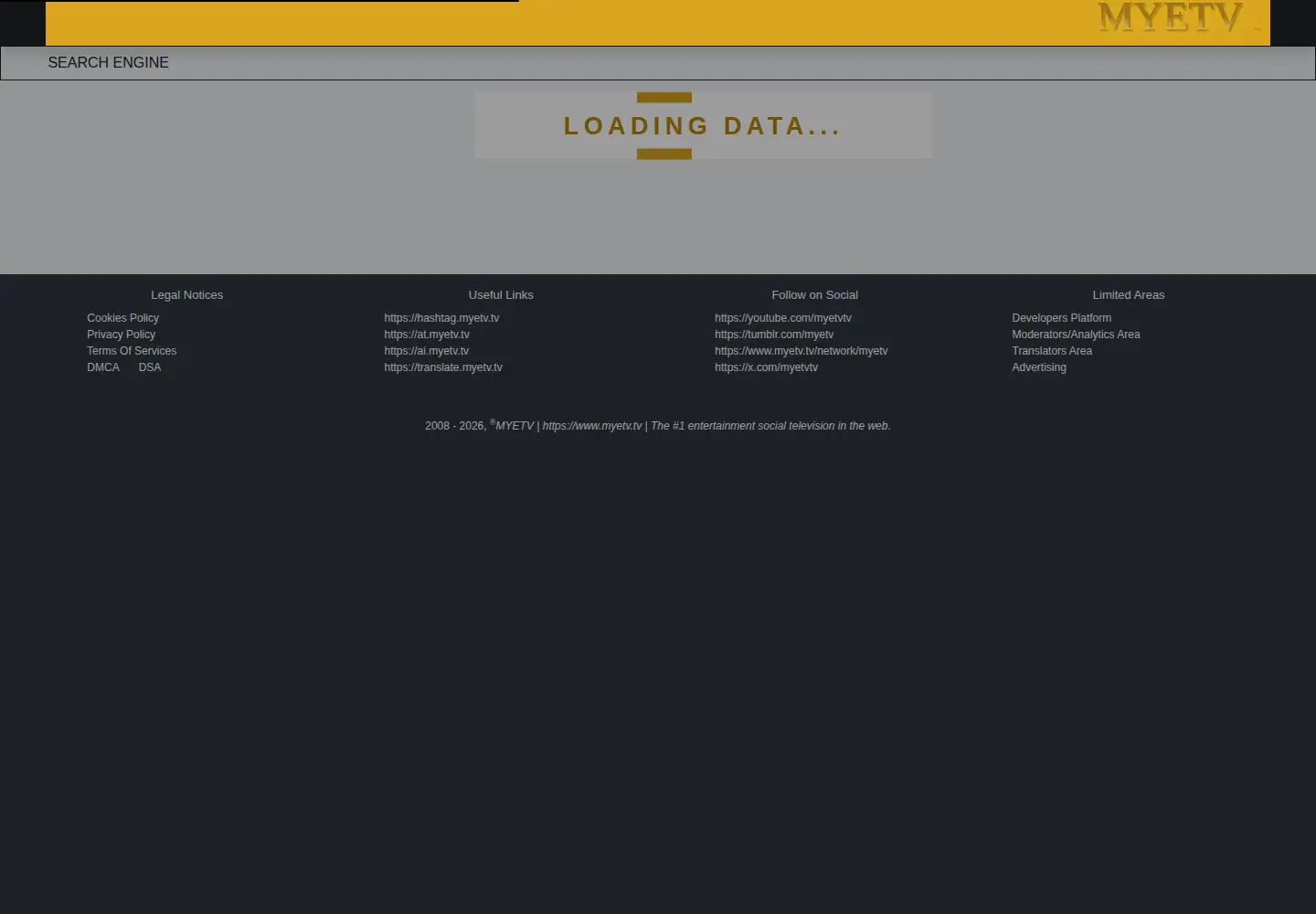Open the DSA link
This screenshot has width=1316, height=914.
click(150, 367)
